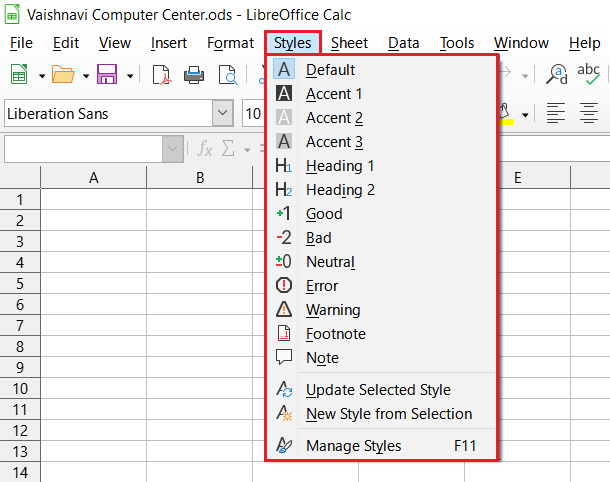
Task: Open the Insert menu
Action: (169, 43)
